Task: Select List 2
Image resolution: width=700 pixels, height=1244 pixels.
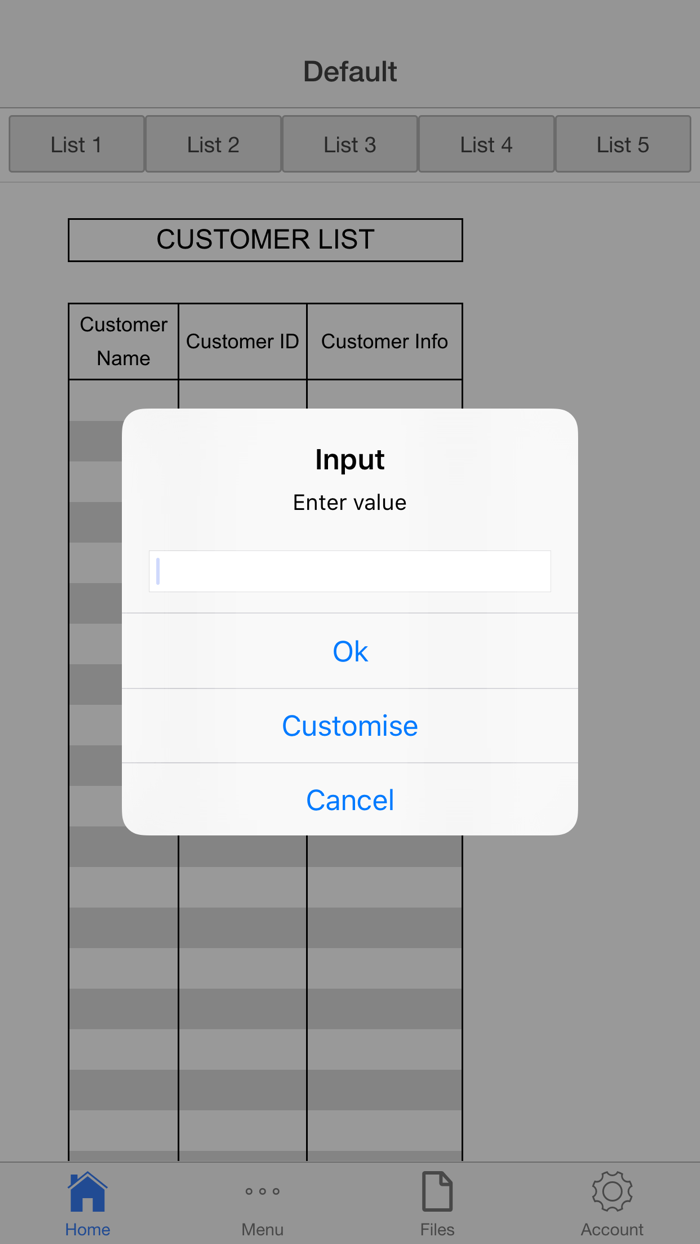Action: tap(212, 144)
